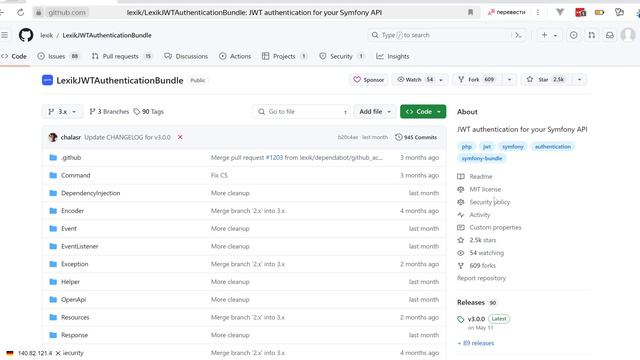
Task: Show the + 89 releases link
Action: click(x=476, y=343)
